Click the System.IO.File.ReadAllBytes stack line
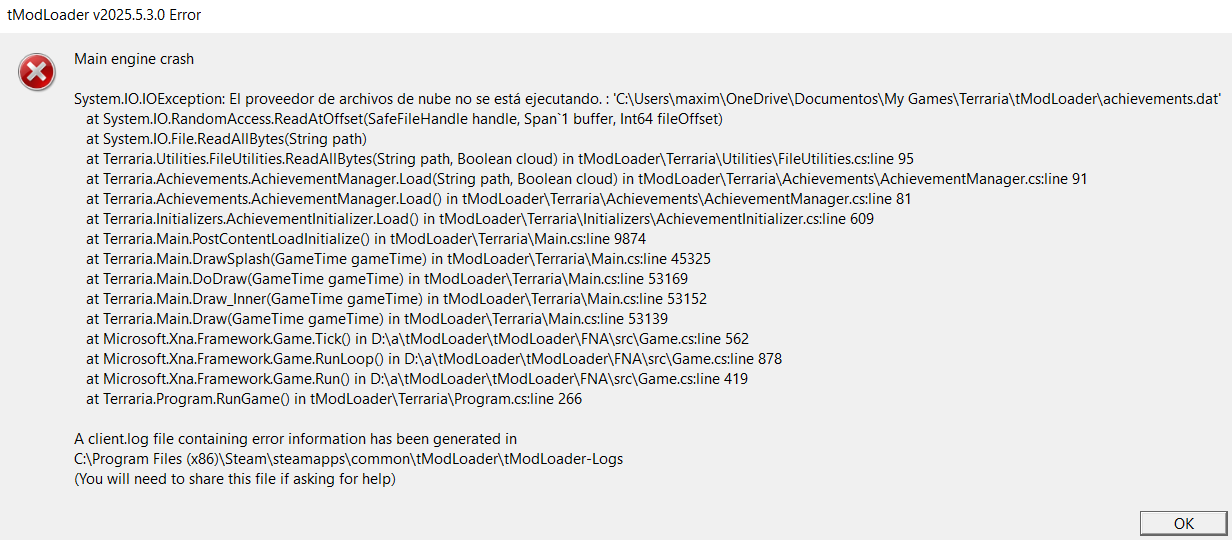Image resolution: width=1232 pixels, height=540 pixels. pyautogui.click(x=227, y=139)
